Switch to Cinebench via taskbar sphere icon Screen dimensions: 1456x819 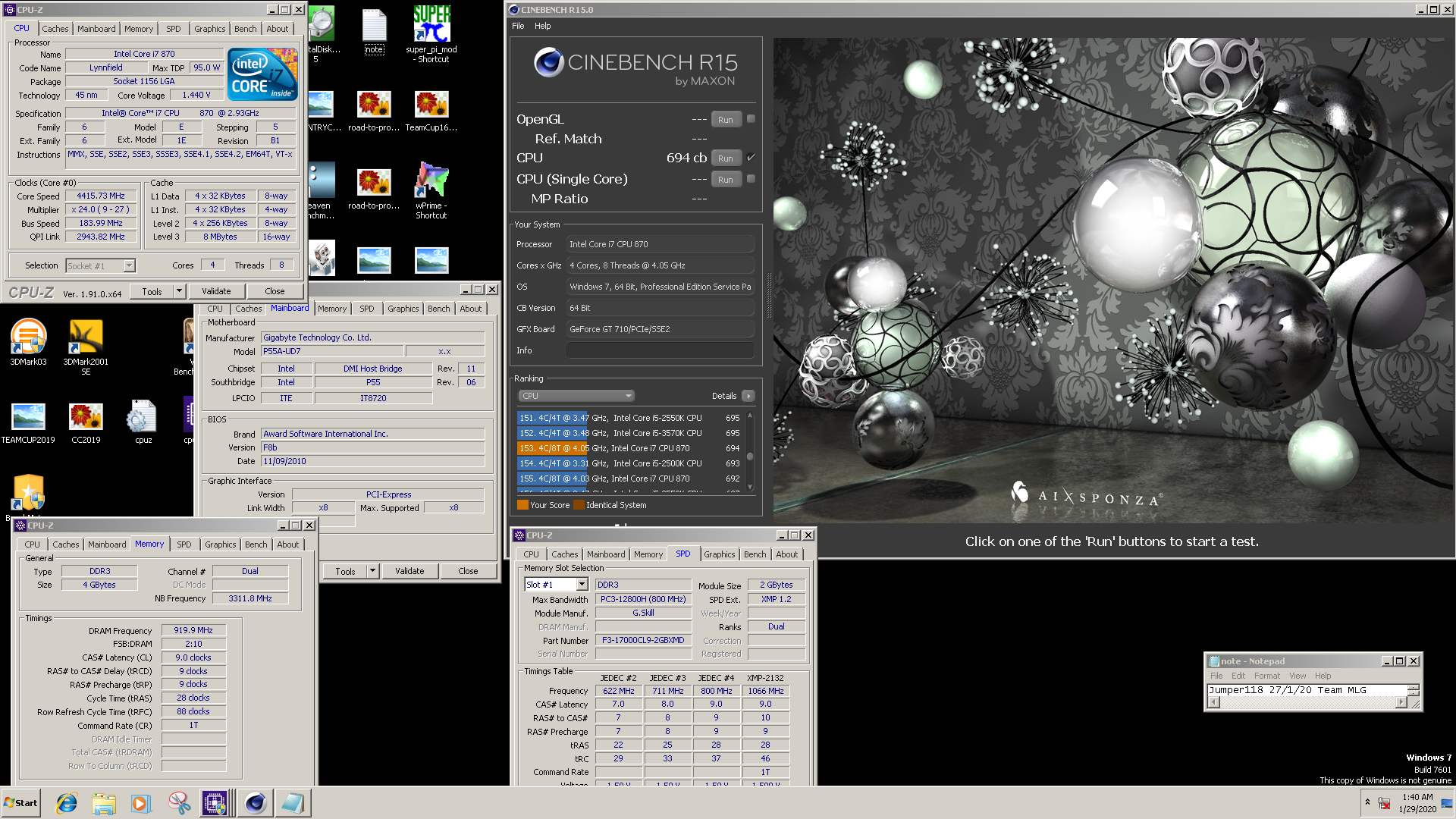coord(256,803)
